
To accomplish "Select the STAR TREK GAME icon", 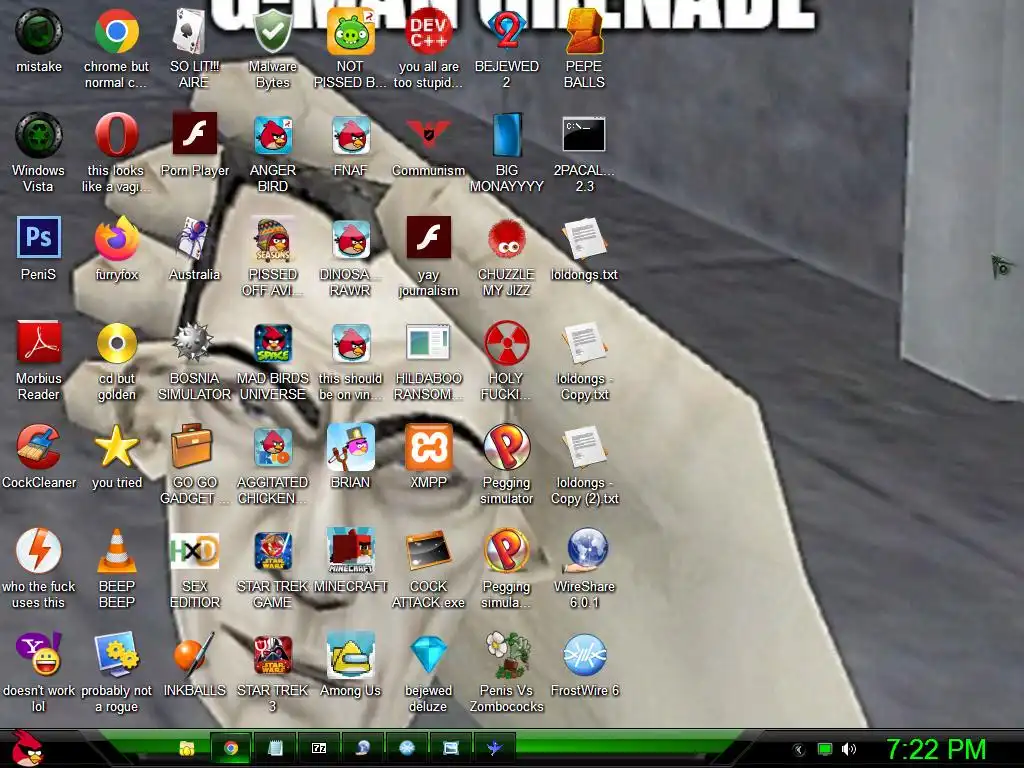I will pyautogui.click(x=272, y=551).
